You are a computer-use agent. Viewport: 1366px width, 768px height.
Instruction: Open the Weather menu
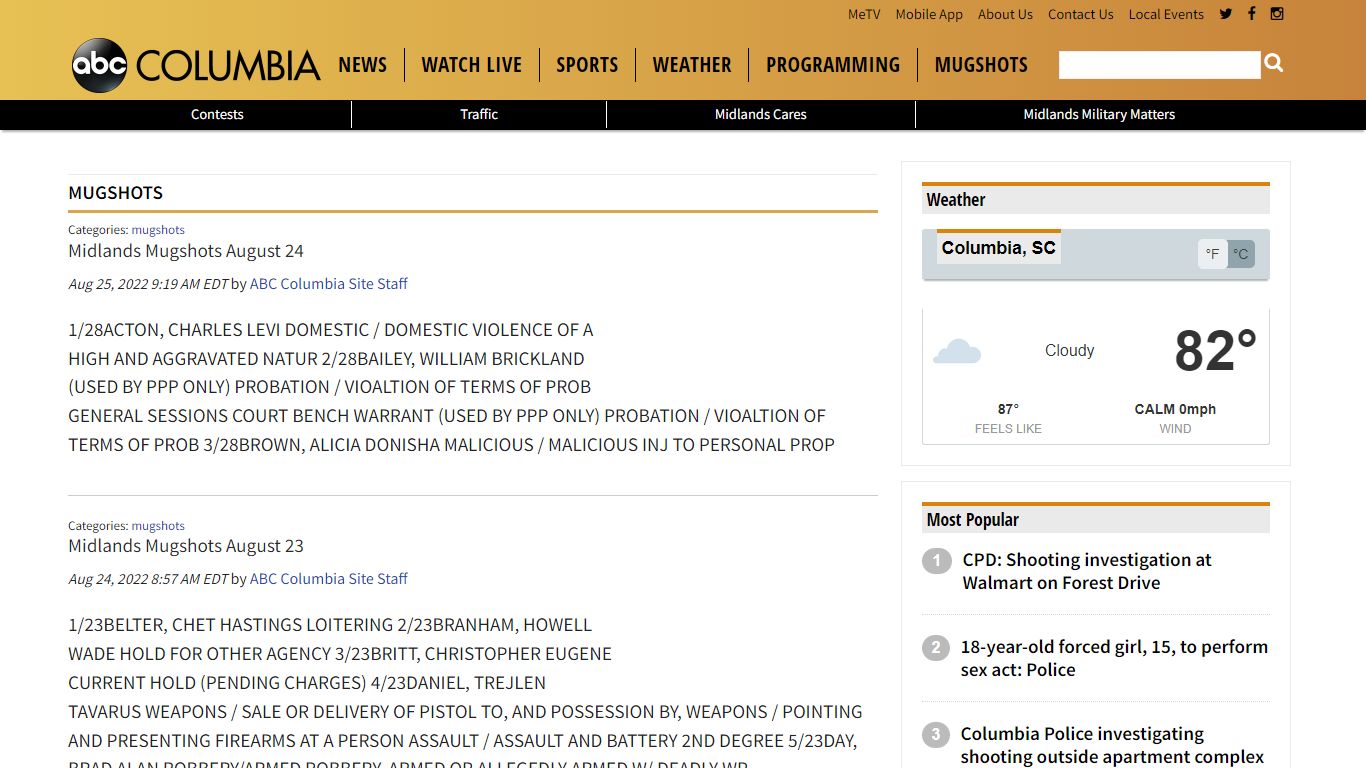[x=692, y=65]
